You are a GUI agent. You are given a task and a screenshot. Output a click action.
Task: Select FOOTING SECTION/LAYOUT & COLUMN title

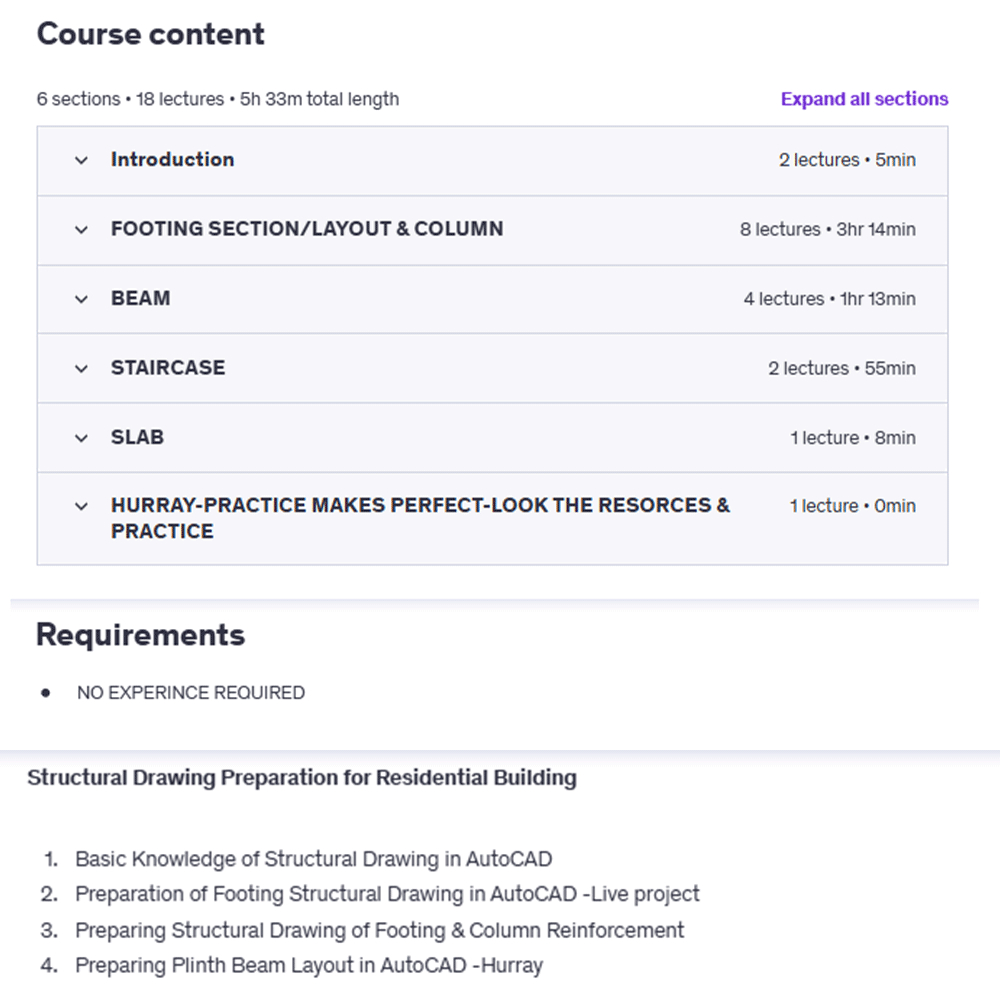pyautogui.click(x=307, y=229)
